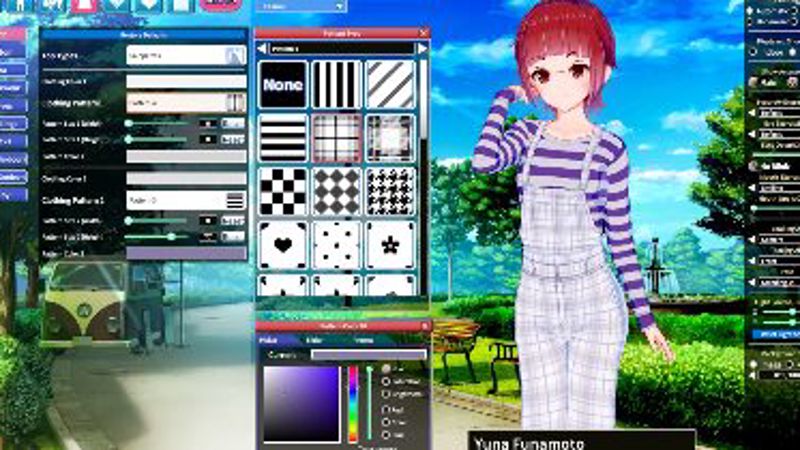Image resolution: width=800 pixels, height=450 pixels.
Task: Reset the pattern 1 height value
Action: tap(233, 139)
